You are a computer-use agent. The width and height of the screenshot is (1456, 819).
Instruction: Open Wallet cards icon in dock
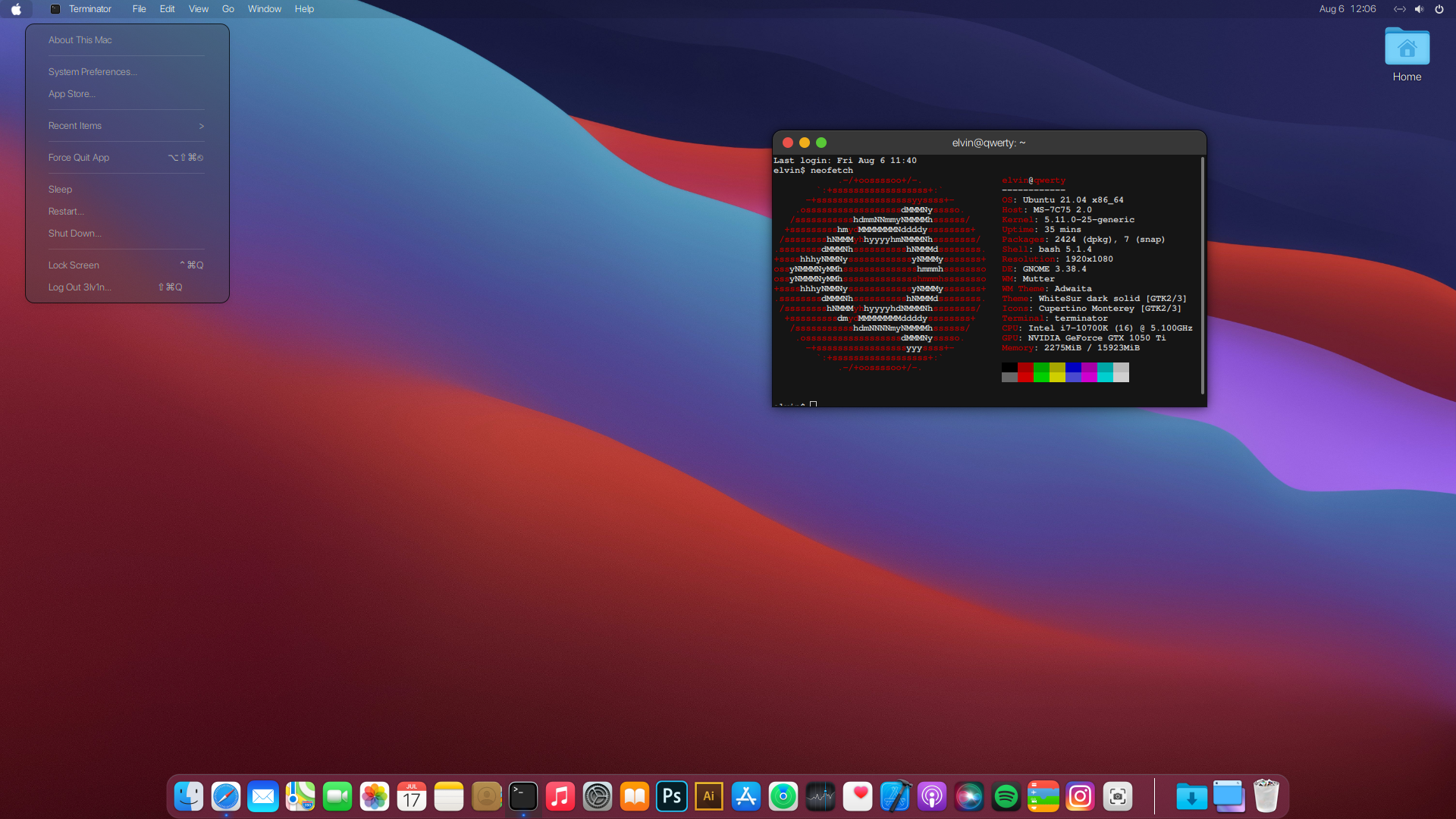(1043, 796)
